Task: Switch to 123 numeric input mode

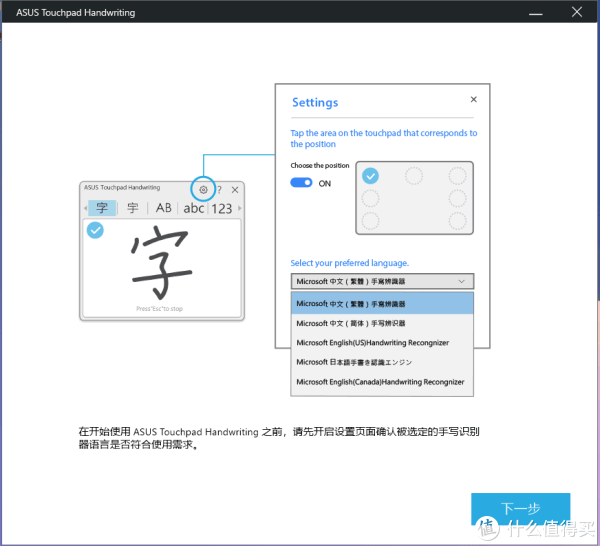Action: [x=222, y=209]
